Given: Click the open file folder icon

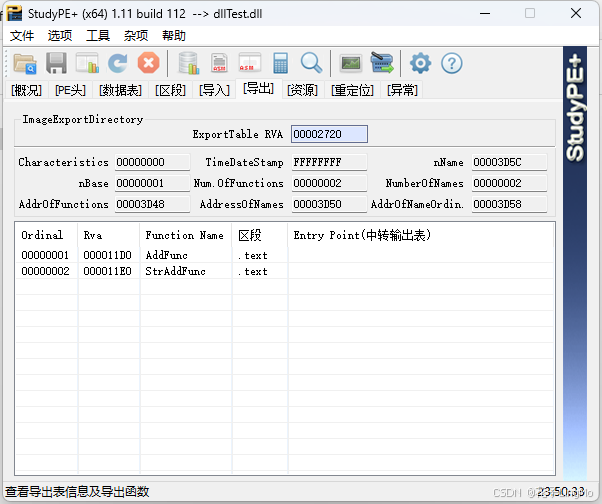Looking at the screenshot, I should click(x=25, y=63).
